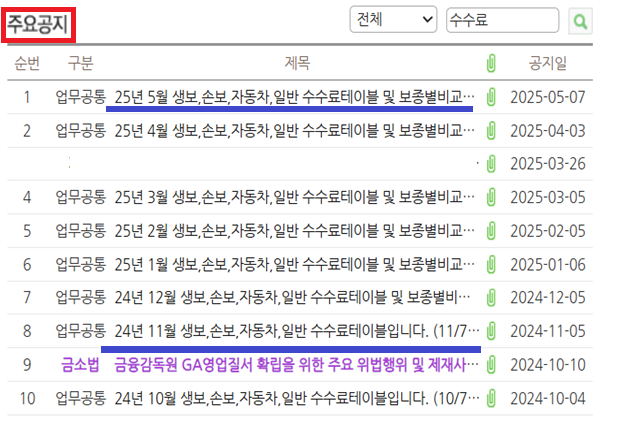Open the 전체 category dropdown
The height and width of the screenshot is (423, 624).
pyautogui.click(x=393, y=19)
